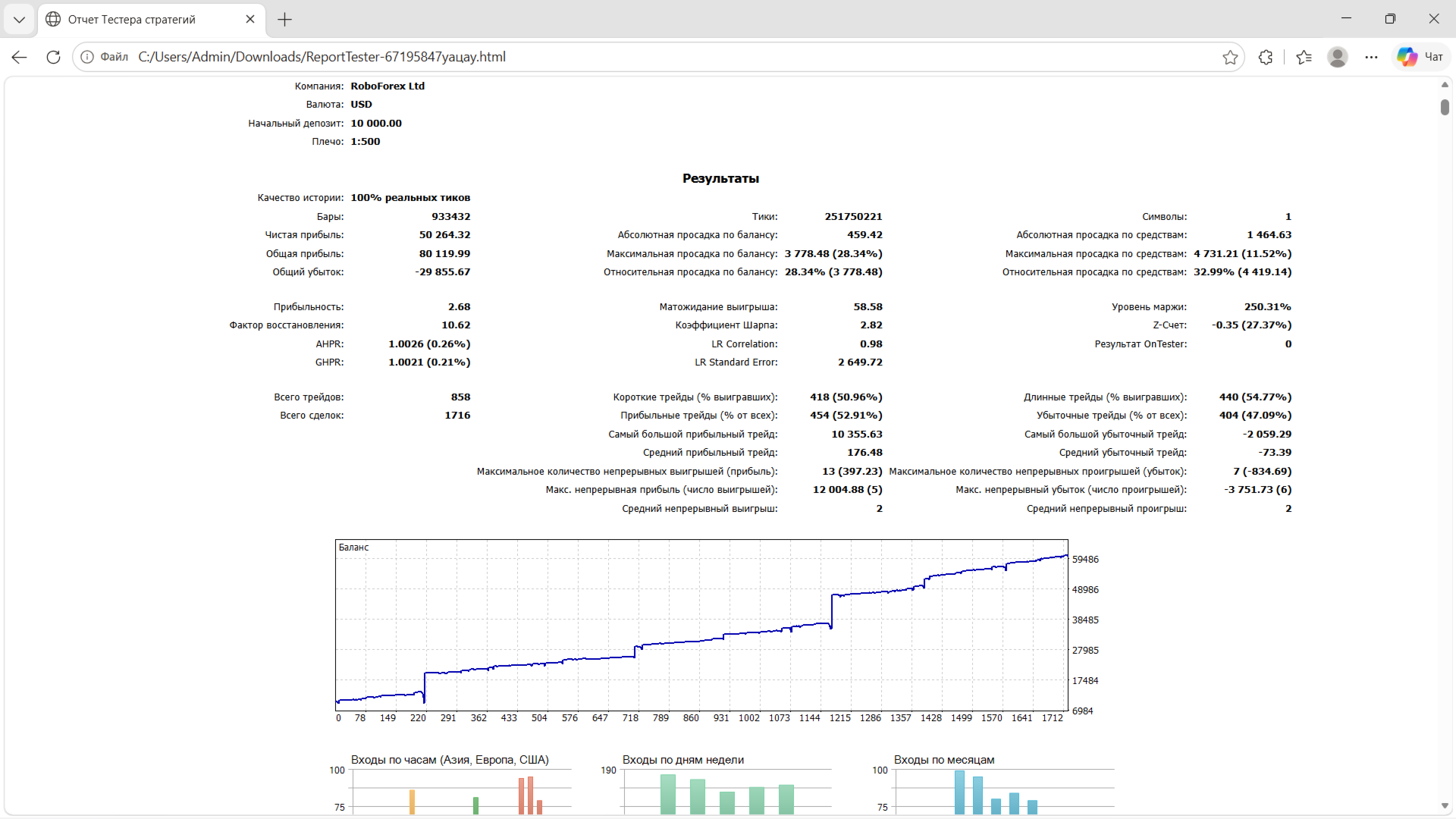Open the favorites list icon

1304,57
